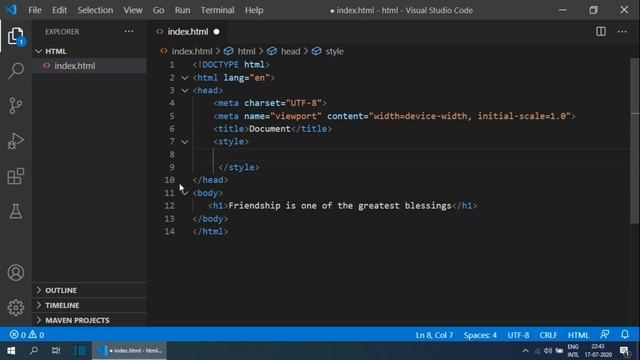640x360 pixels.
Task: Click the errors count in status bar
Action: click(x=18, y=335)
